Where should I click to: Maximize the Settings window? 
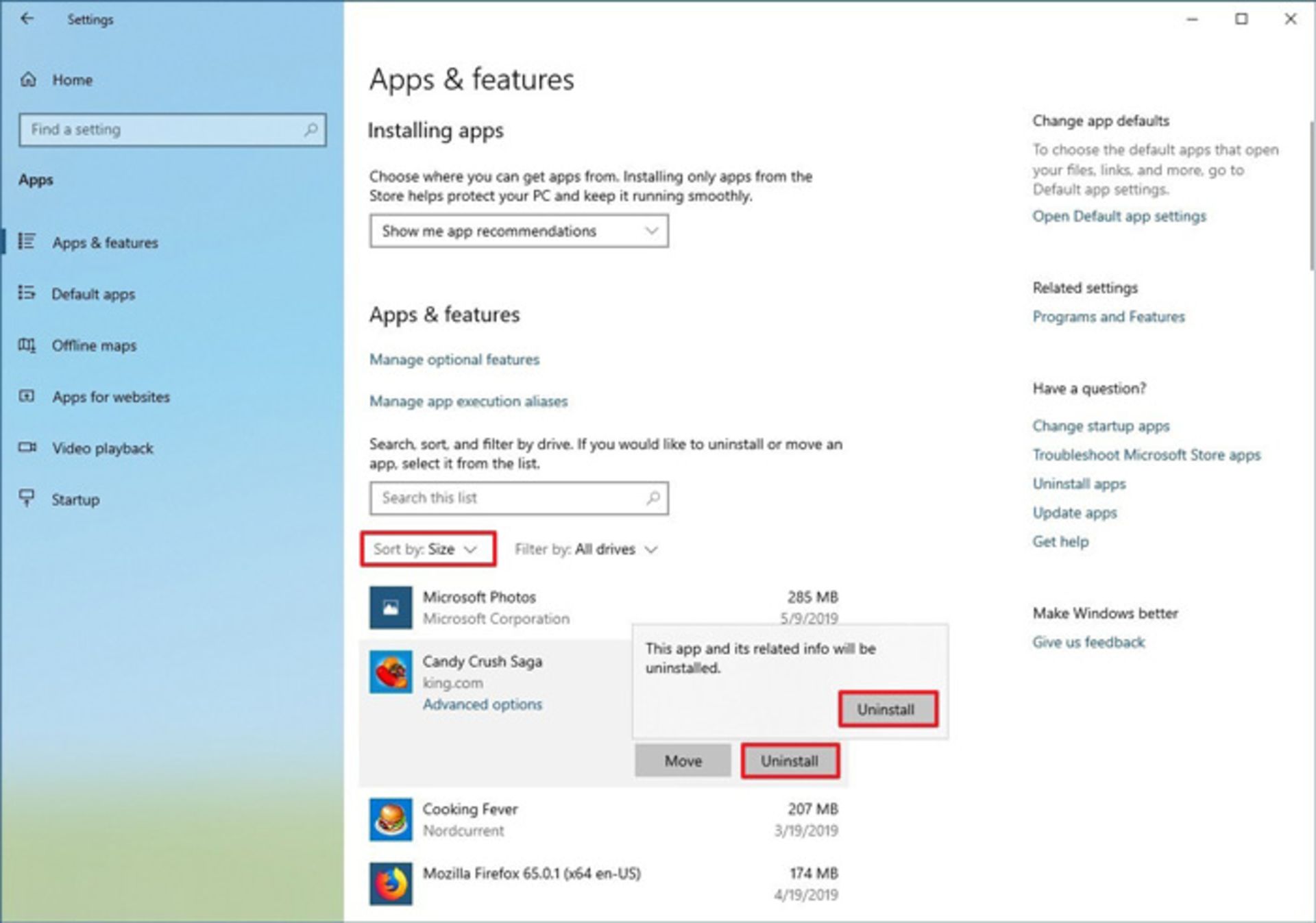click(1241, 19)
